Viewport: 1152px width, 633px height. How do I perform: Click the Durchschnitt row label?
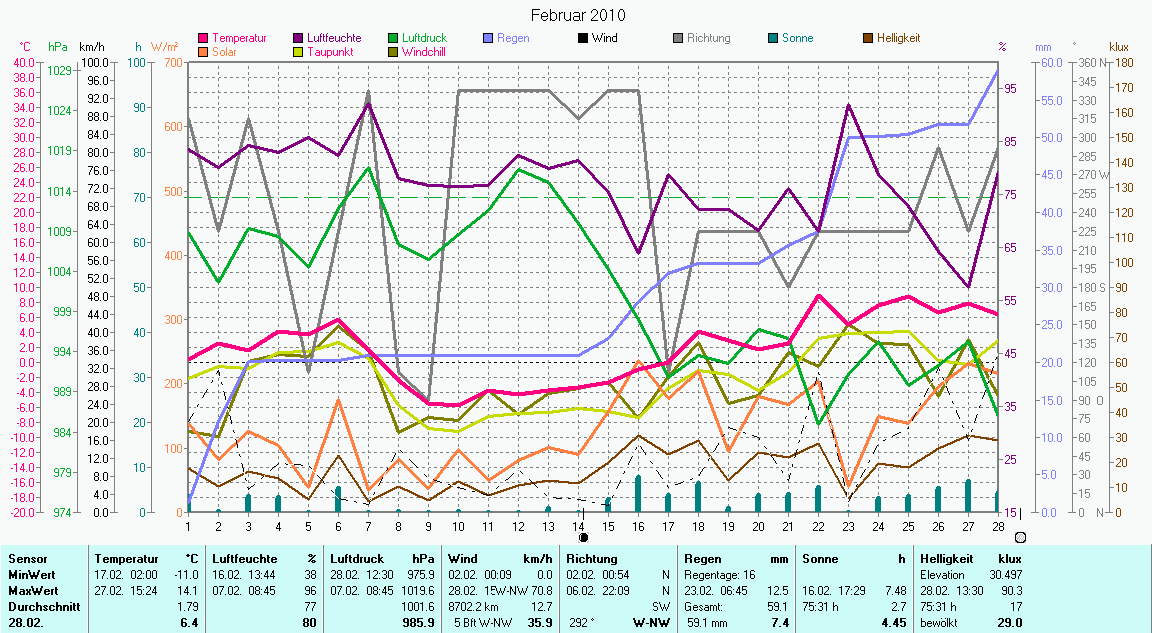click(41, 606)
